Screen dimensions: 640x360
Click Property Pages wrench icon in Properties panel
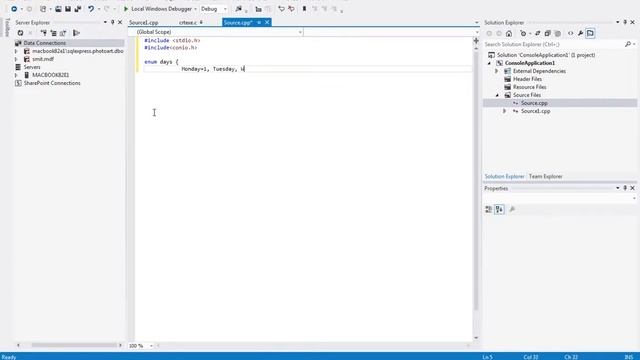click(512, 209)
